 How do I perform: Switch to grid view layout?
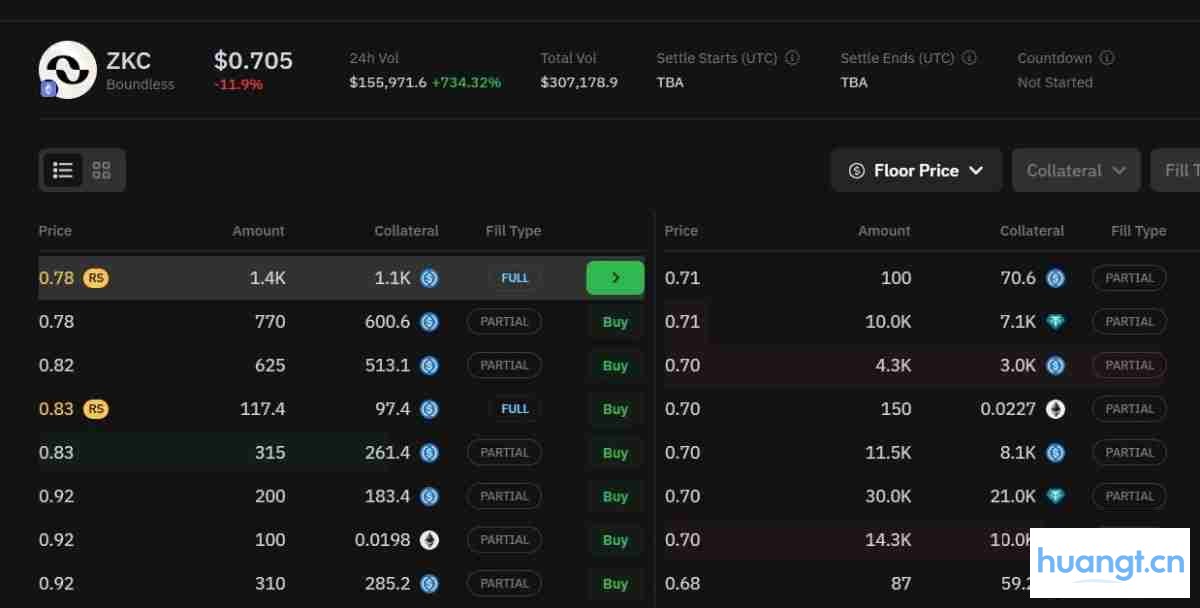point(101,170)
